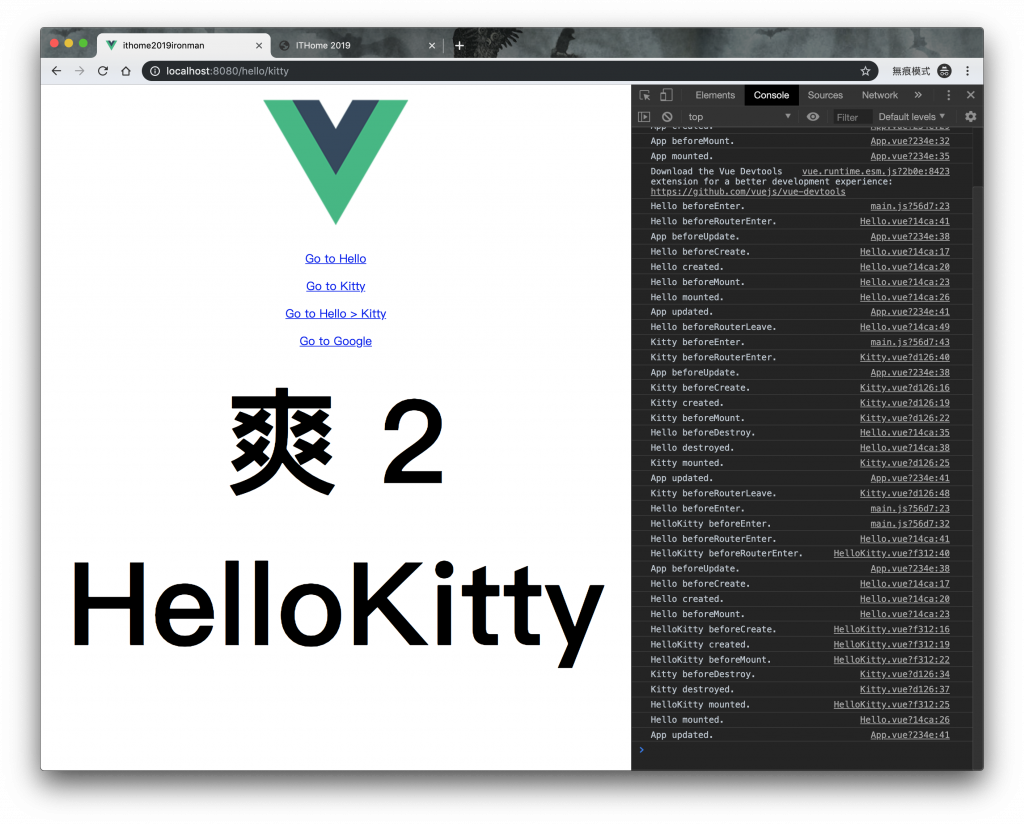Open main.js:43 source link
This screenshot has width=1024, height=824.
(x=910, y=342)
